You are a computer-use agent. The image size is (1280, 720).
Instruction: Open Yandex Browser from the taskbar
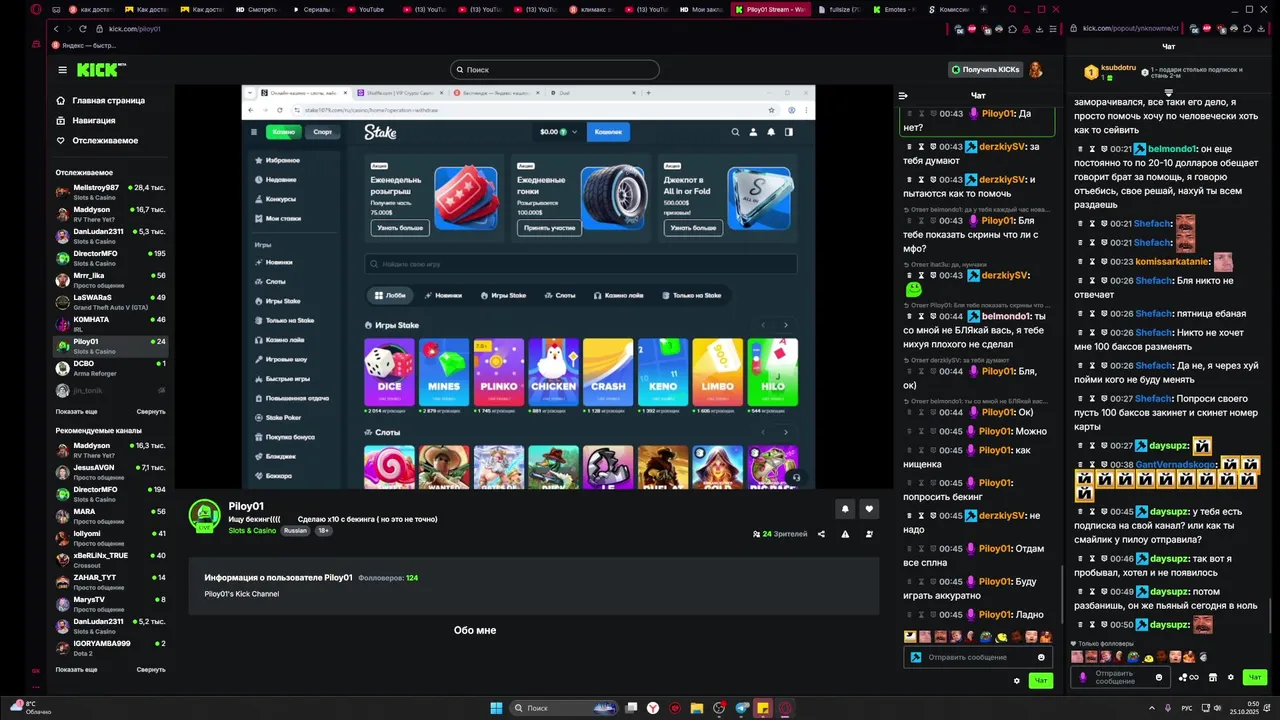tap(653, 708)
